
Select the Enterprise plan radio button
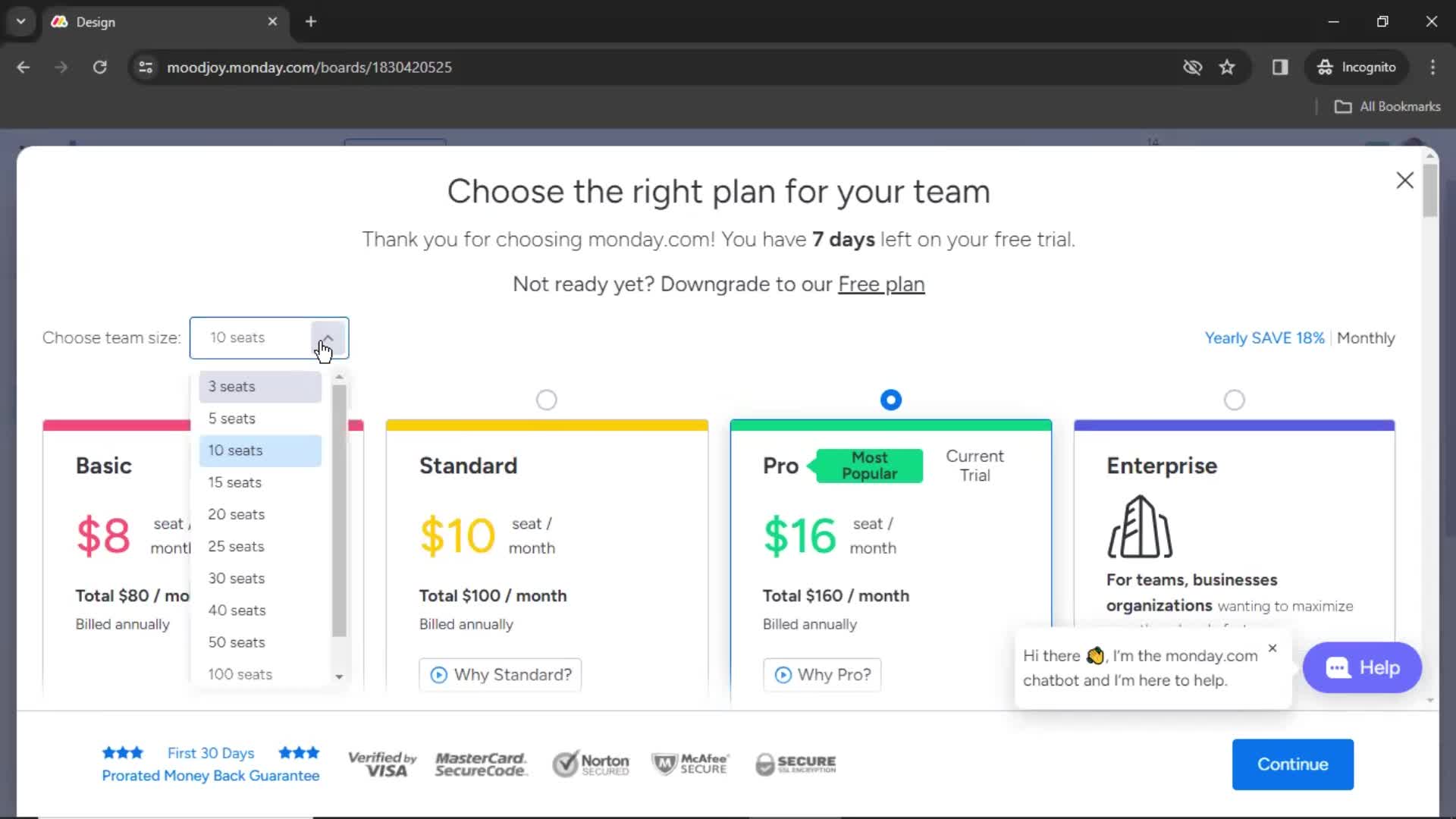pos(1234,399)
